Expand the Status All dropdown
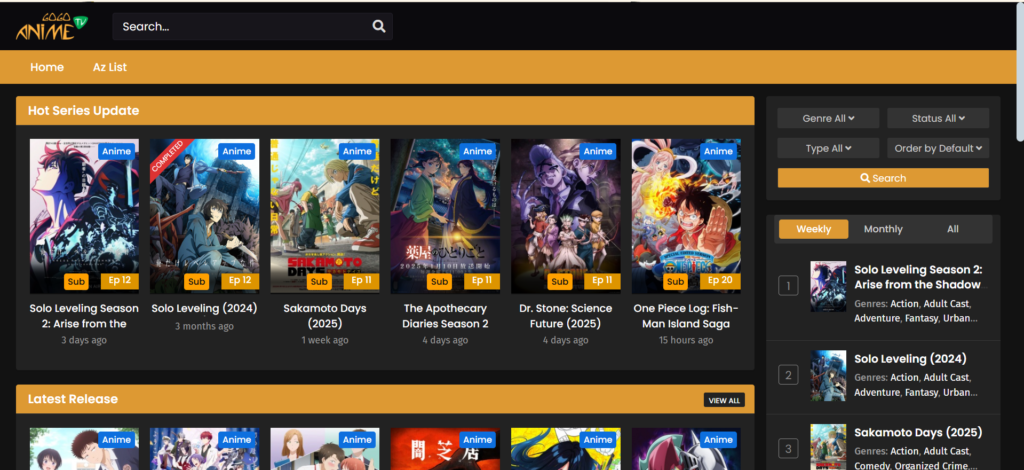Viewport: 1024px width, 470px height. (938, 118)
